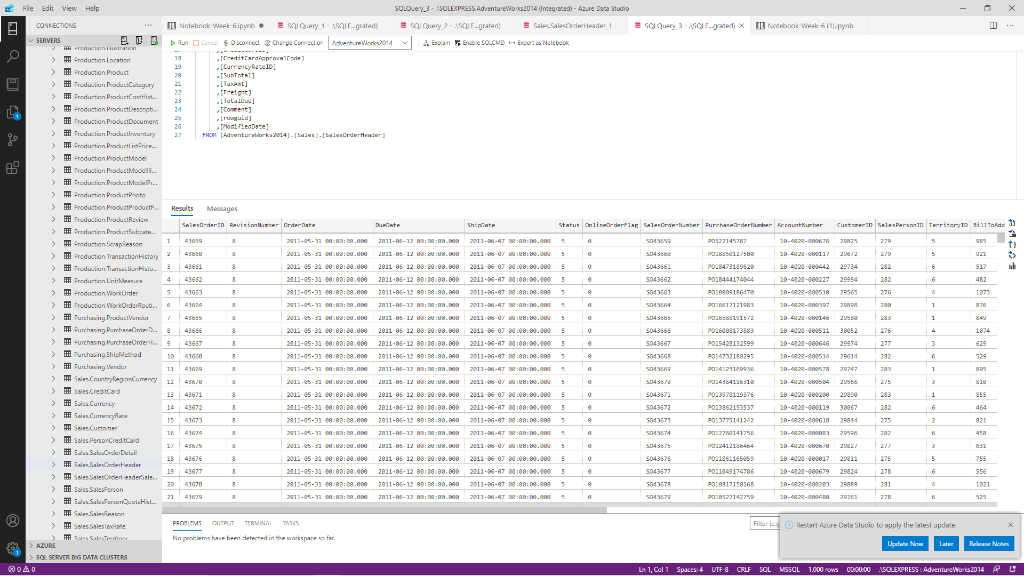Save query results as CSV
The width and height of the screenshot is (1024, 576).
[x=1012, y=224]
